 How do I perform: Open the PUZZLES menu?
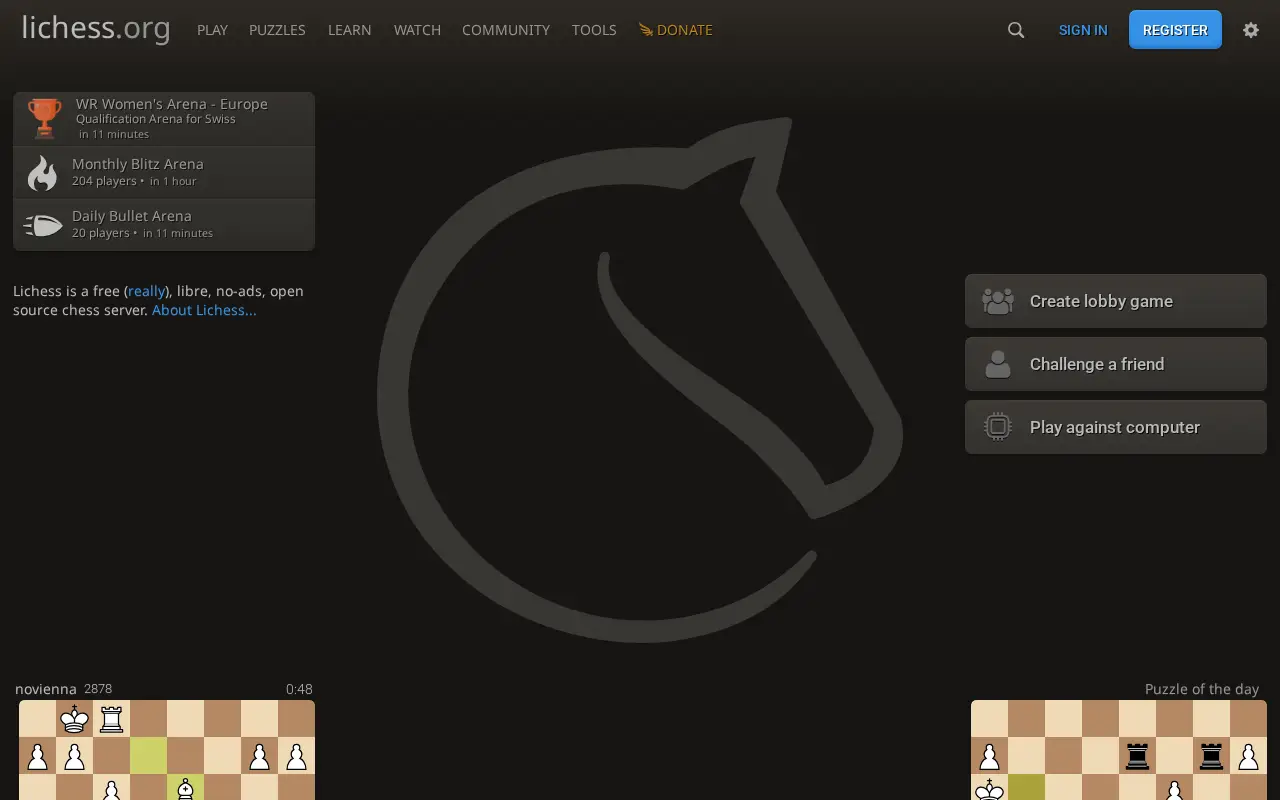click(x=277, y=30)
